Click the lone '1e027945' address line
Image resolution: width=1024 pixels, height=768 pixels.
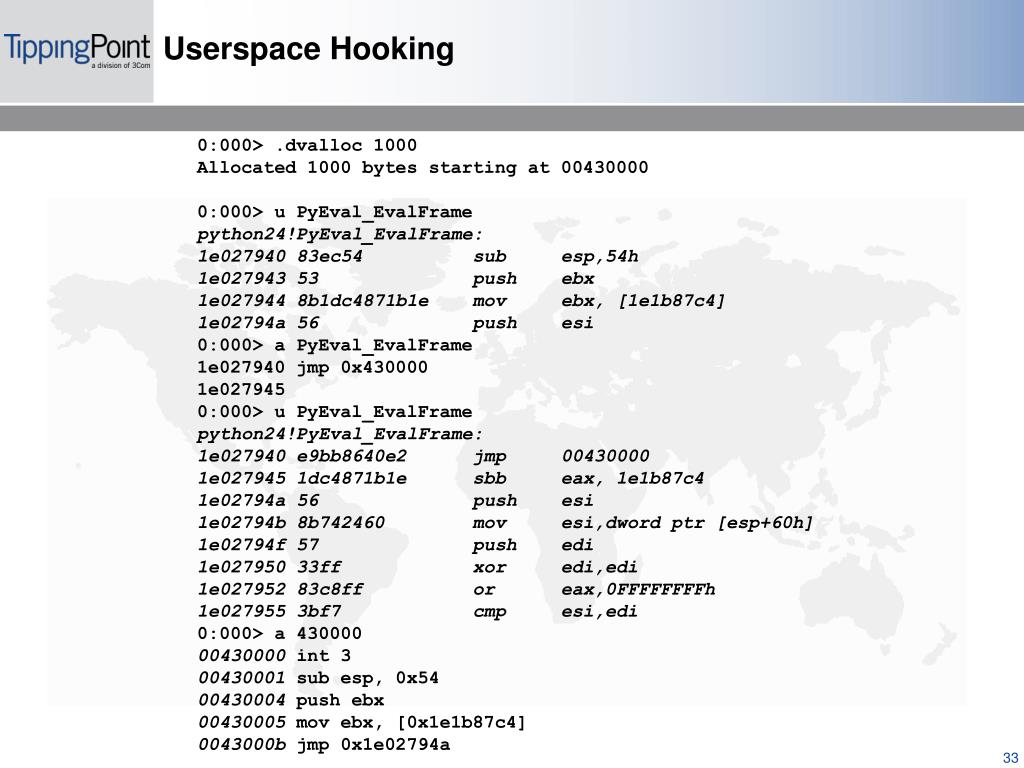point(241,389)
